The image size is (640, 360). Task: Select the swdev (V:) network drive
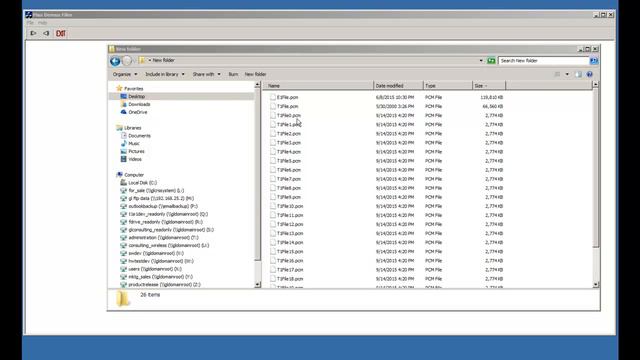point(156,253)
